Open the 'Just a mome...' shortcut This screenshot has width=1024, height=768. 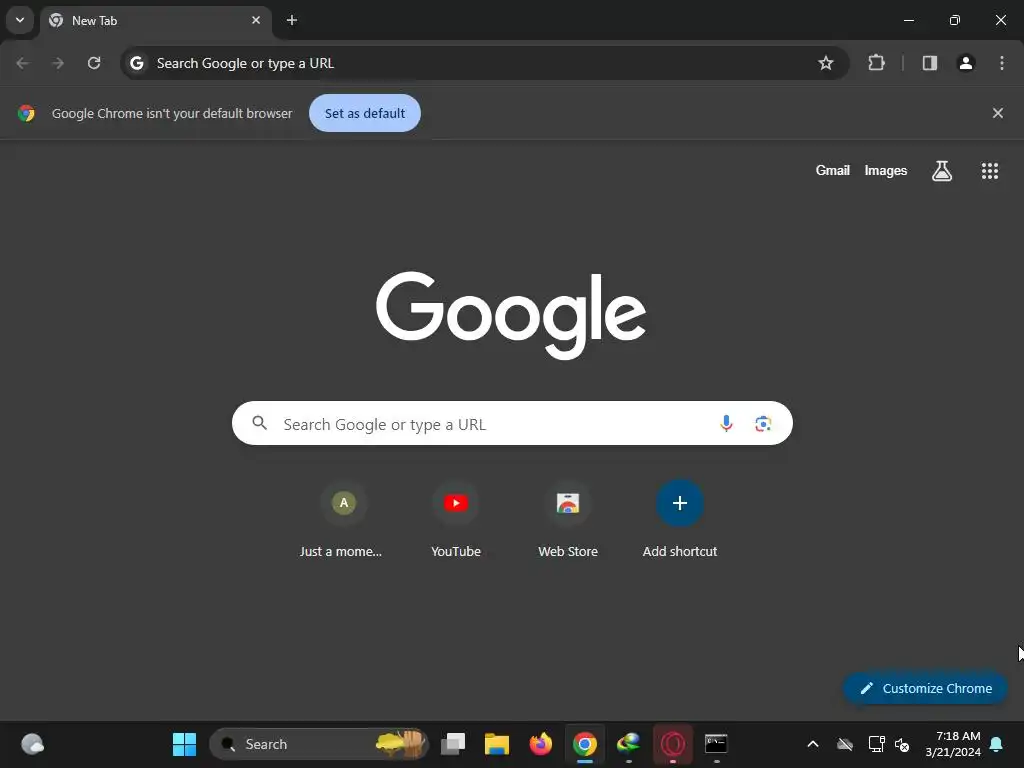[344, 520]
